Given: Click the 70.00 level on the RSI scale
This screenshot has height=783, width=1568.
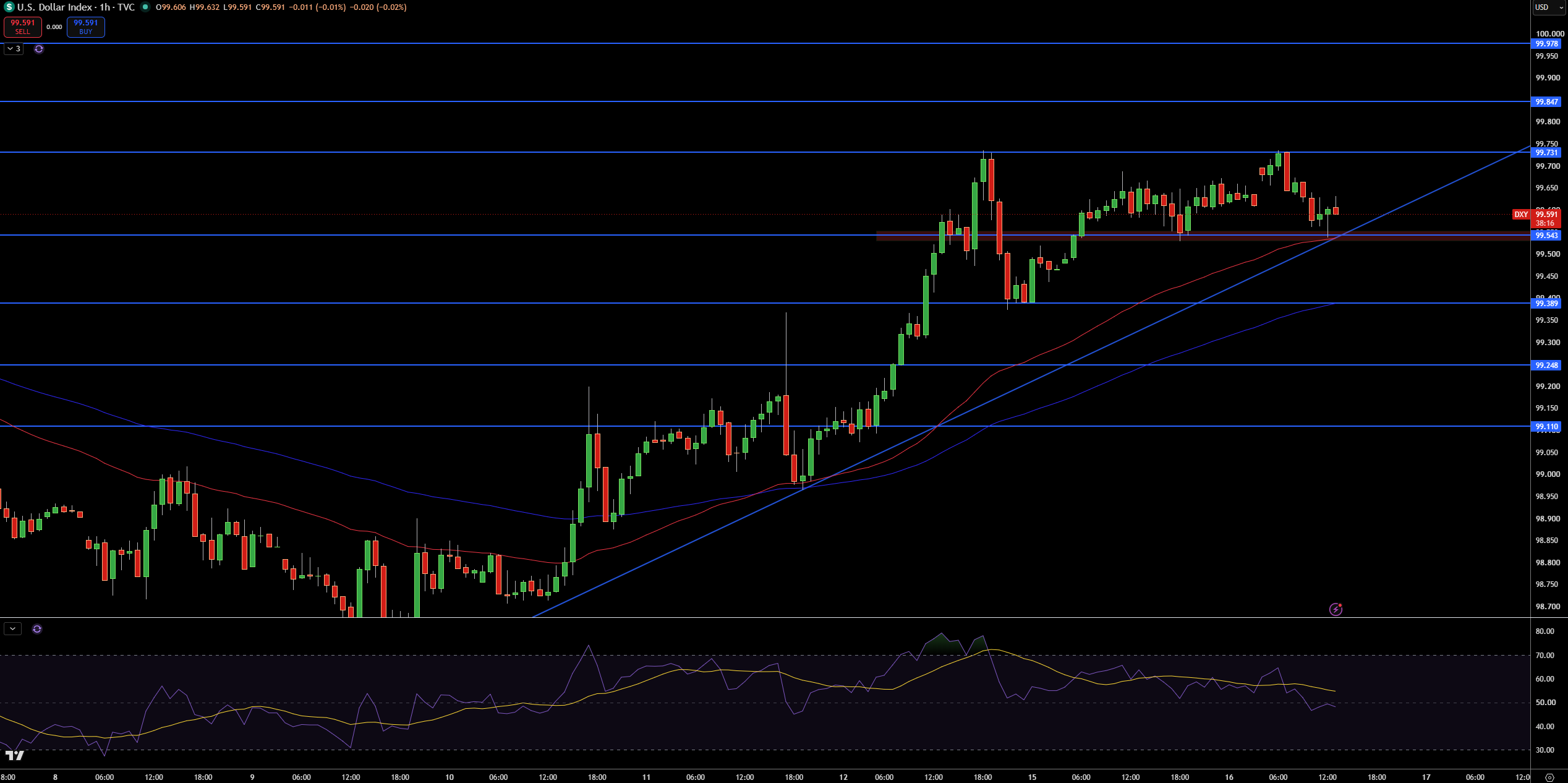Looking at the screenshot, I should (1545, 656).
